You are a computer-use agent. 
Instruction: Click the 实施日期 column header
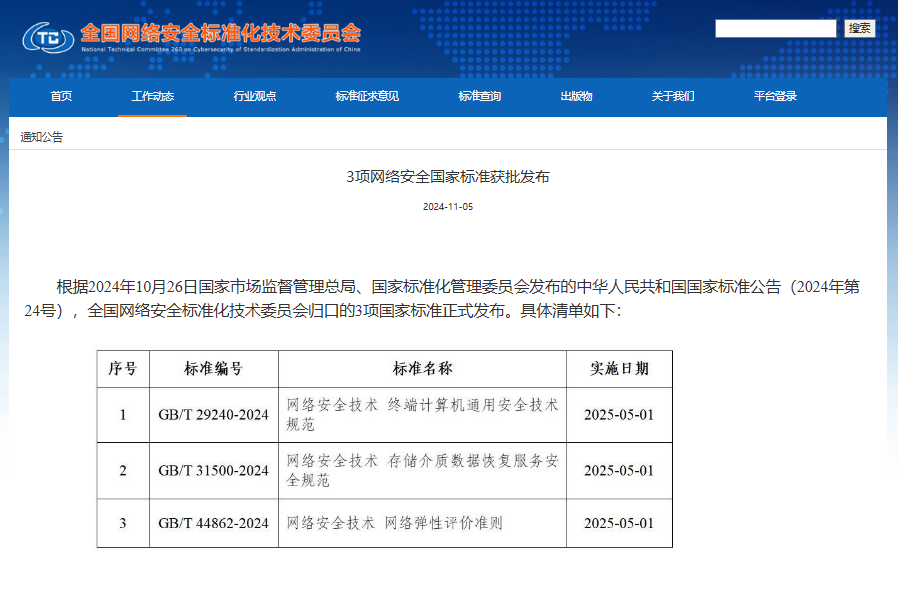pos(619,368)
